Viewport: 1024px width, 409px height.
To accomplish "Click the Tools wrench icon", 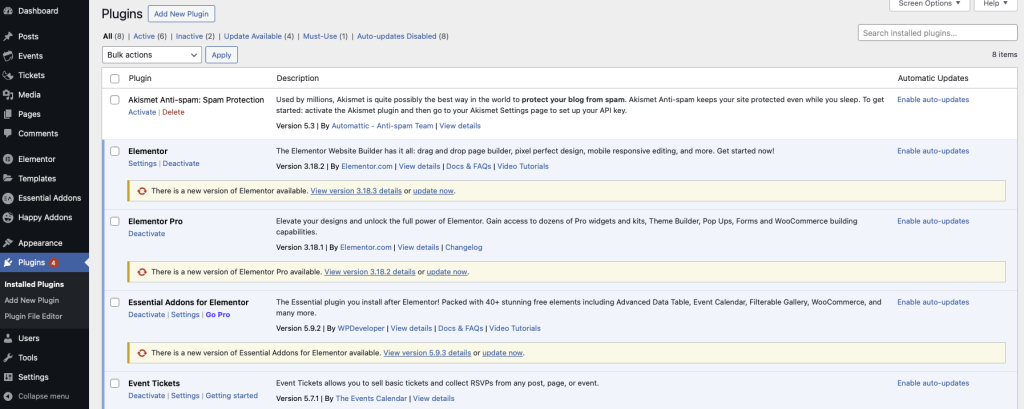I will (x=8, y=357).
